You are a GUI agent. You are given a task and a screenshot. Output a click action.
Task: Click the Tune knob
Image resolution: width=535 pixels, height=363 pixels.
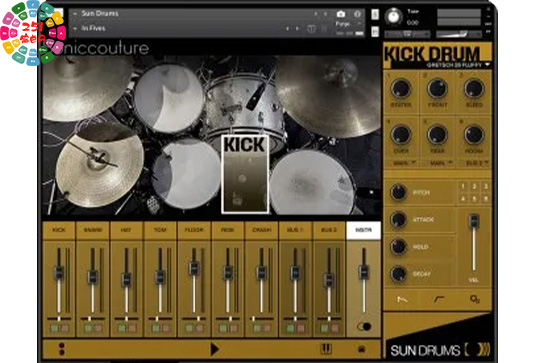[394, 16]
